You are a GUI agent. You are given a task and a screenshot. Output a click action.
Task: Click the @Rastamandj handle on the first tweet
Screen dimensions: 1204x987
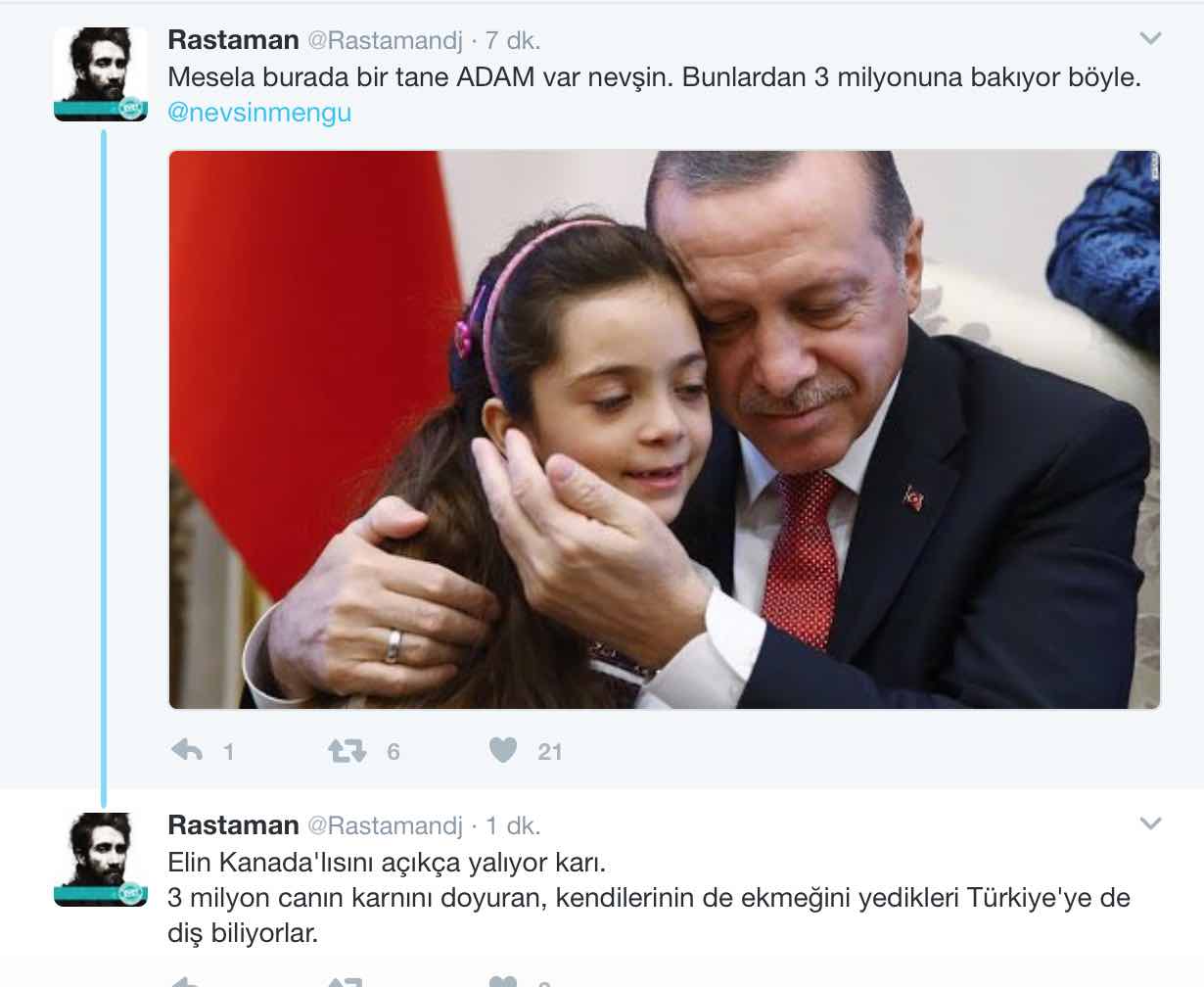386,41
